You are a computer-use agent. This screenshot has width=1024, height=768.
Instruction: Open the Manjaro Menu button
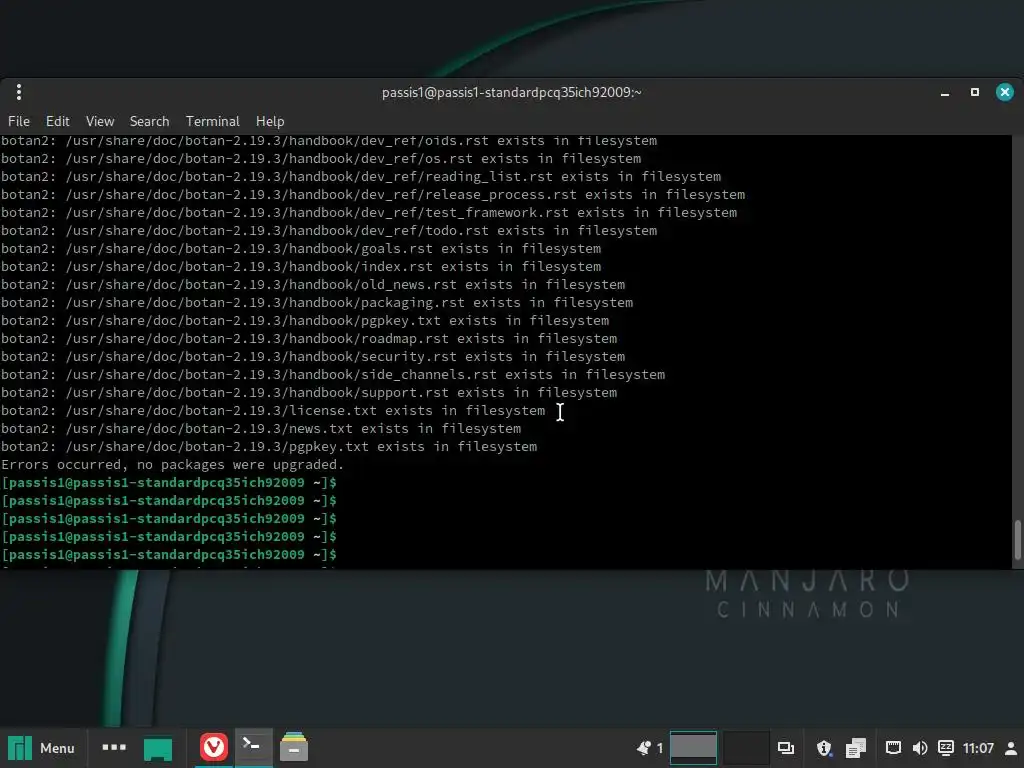(41, 748)
